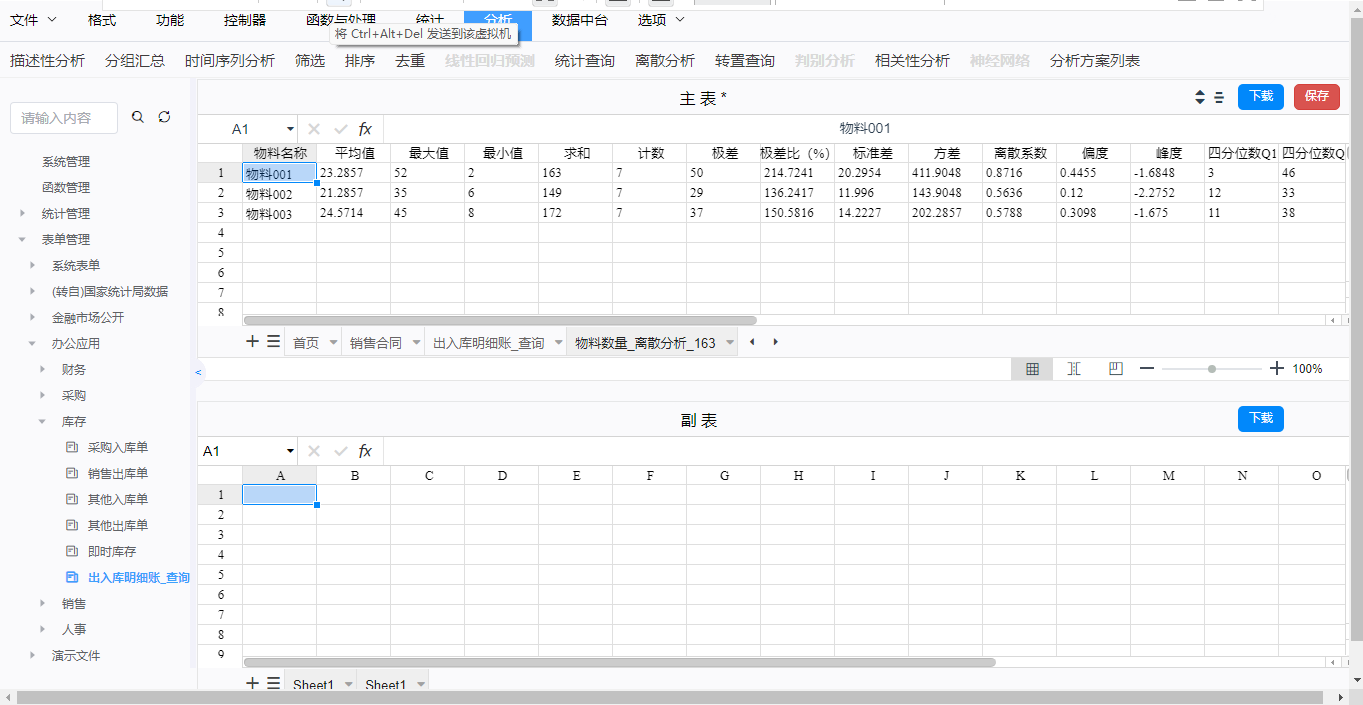
Task: Click the sidebar search input field
Action: coord(64,118)
